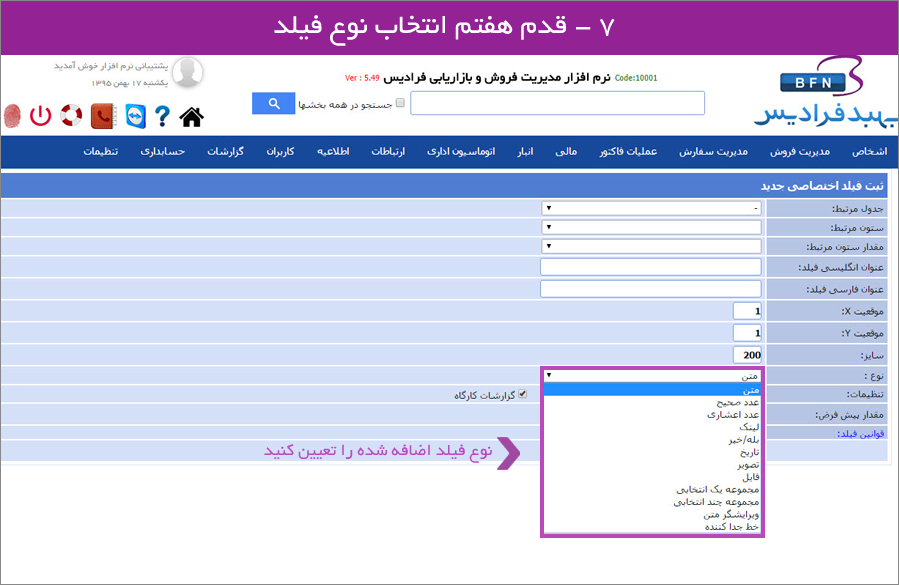
Task: Open the 'تنظیمات' menu
Action: coord(100,151)
